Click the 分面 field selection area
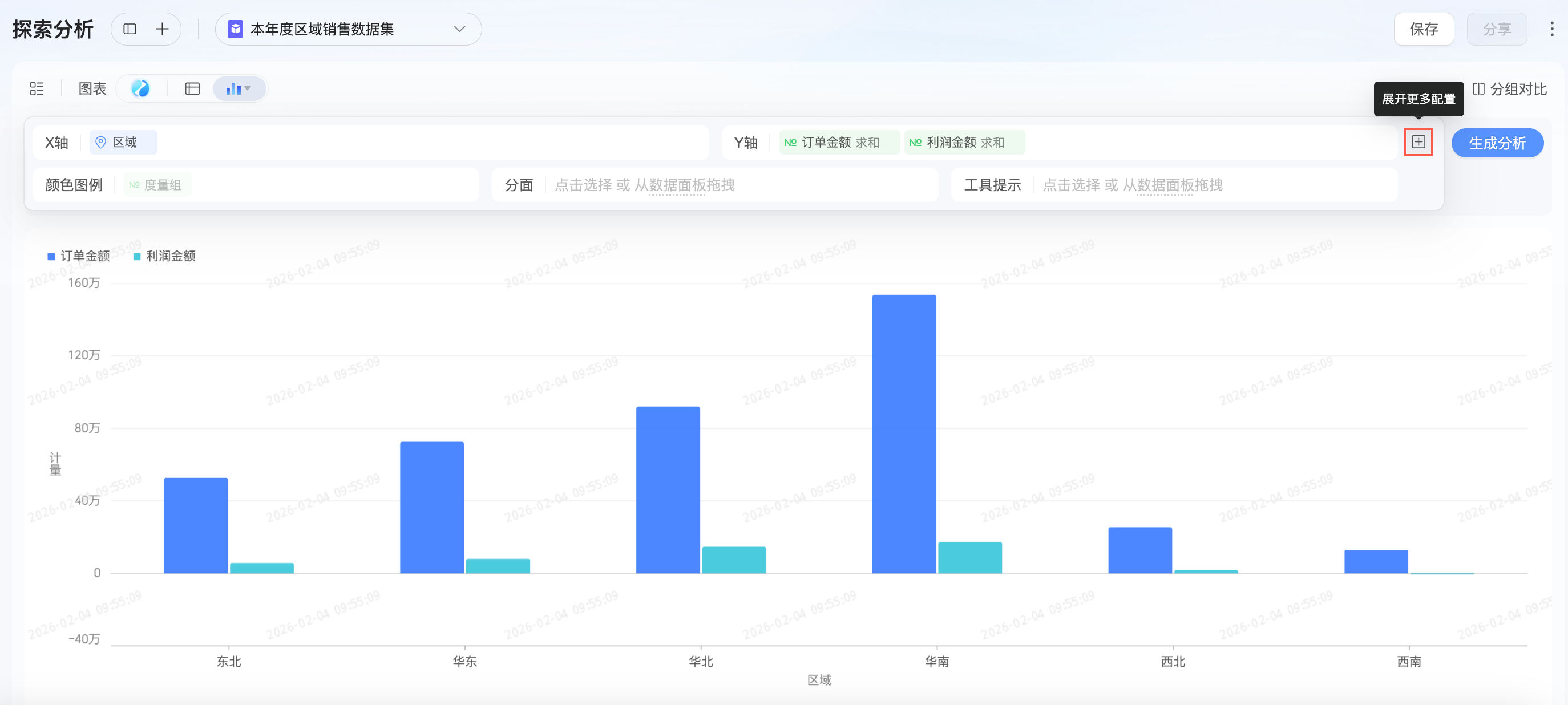 644,185
